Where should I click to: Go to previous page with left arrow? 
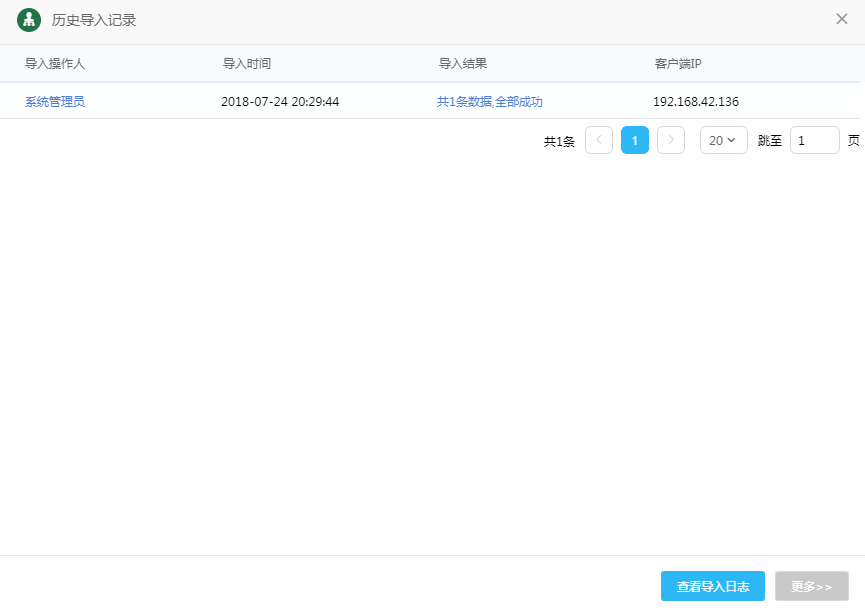pos(598,141)
